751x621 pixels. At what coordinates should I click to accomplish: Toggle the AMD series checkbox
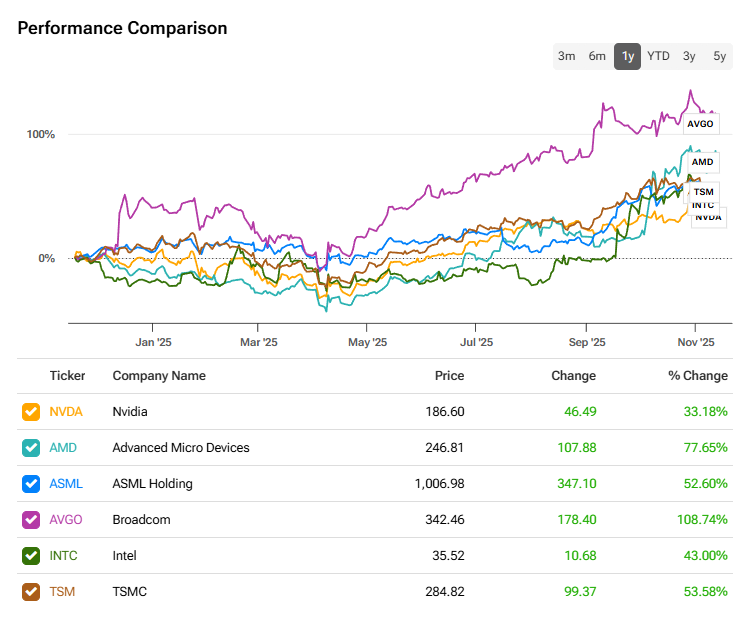click(x=31, y=448)
